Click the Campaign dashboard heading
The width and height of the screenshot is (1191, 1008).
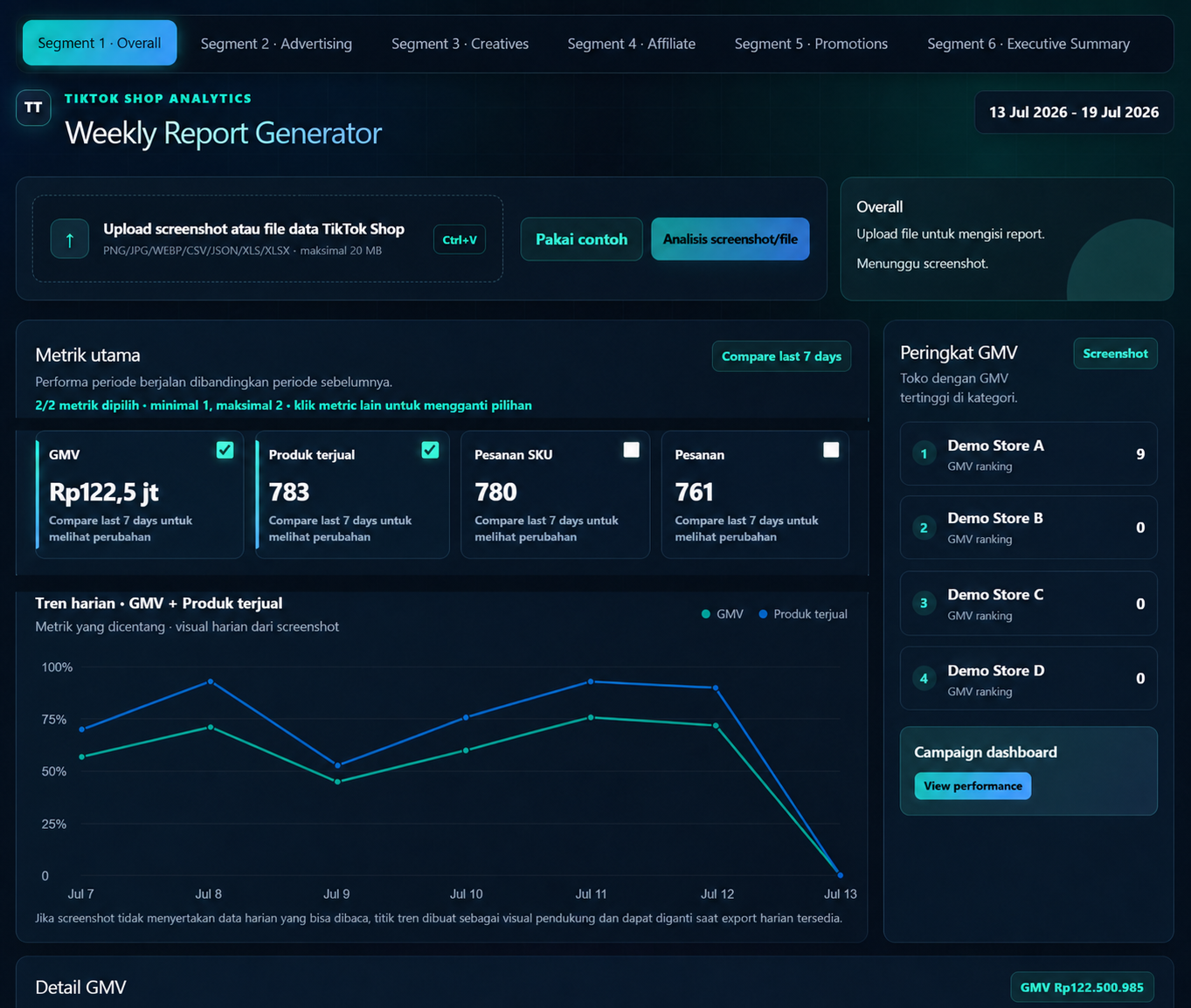(986, 752)
